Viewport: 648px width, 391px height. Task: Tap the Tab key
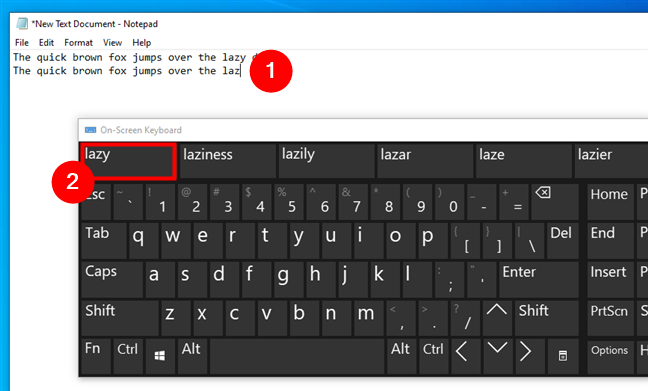[x=104, y=241]
